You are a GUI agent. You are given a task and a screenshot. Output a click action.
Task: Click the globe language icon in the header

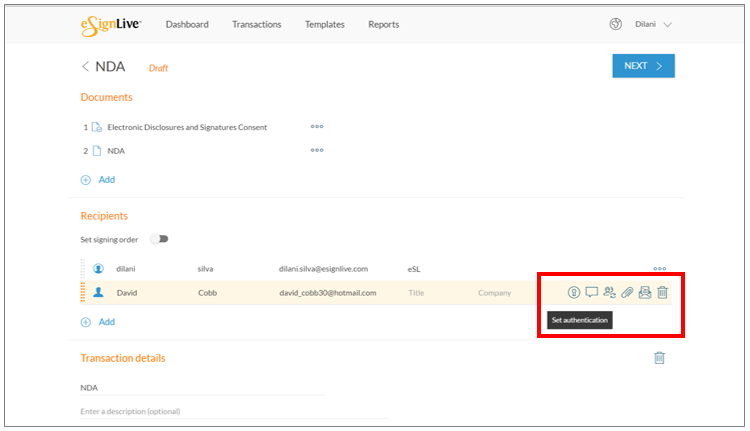616,24
